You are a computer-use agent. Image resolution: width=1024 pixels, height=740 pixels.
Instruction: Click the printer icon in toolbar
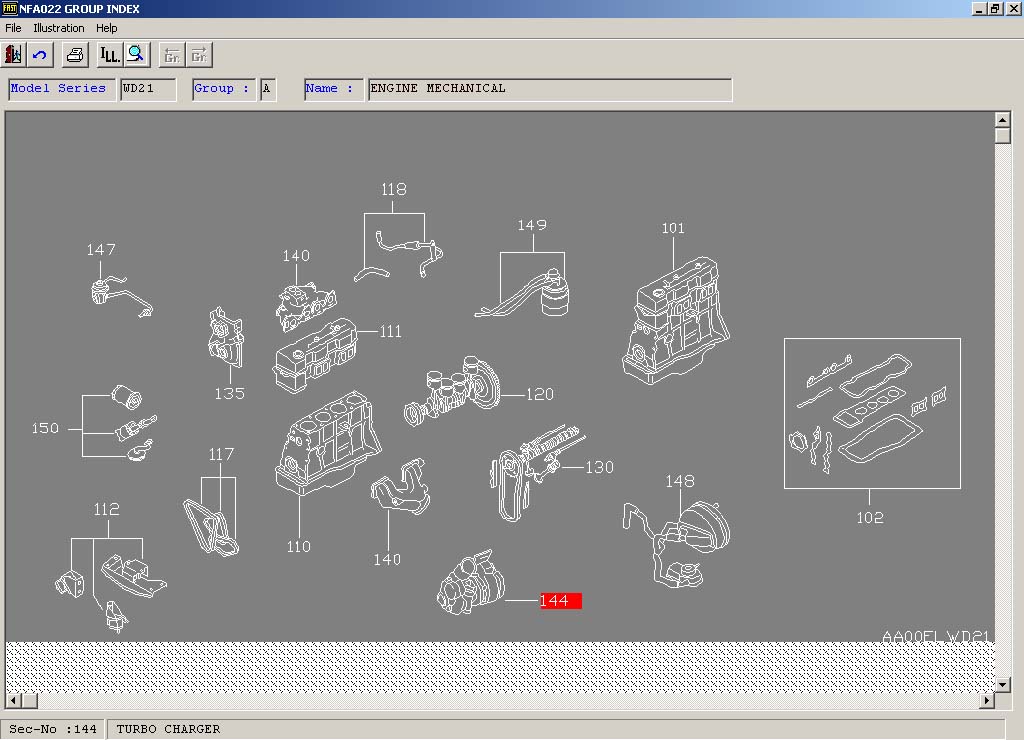[75, 55]
